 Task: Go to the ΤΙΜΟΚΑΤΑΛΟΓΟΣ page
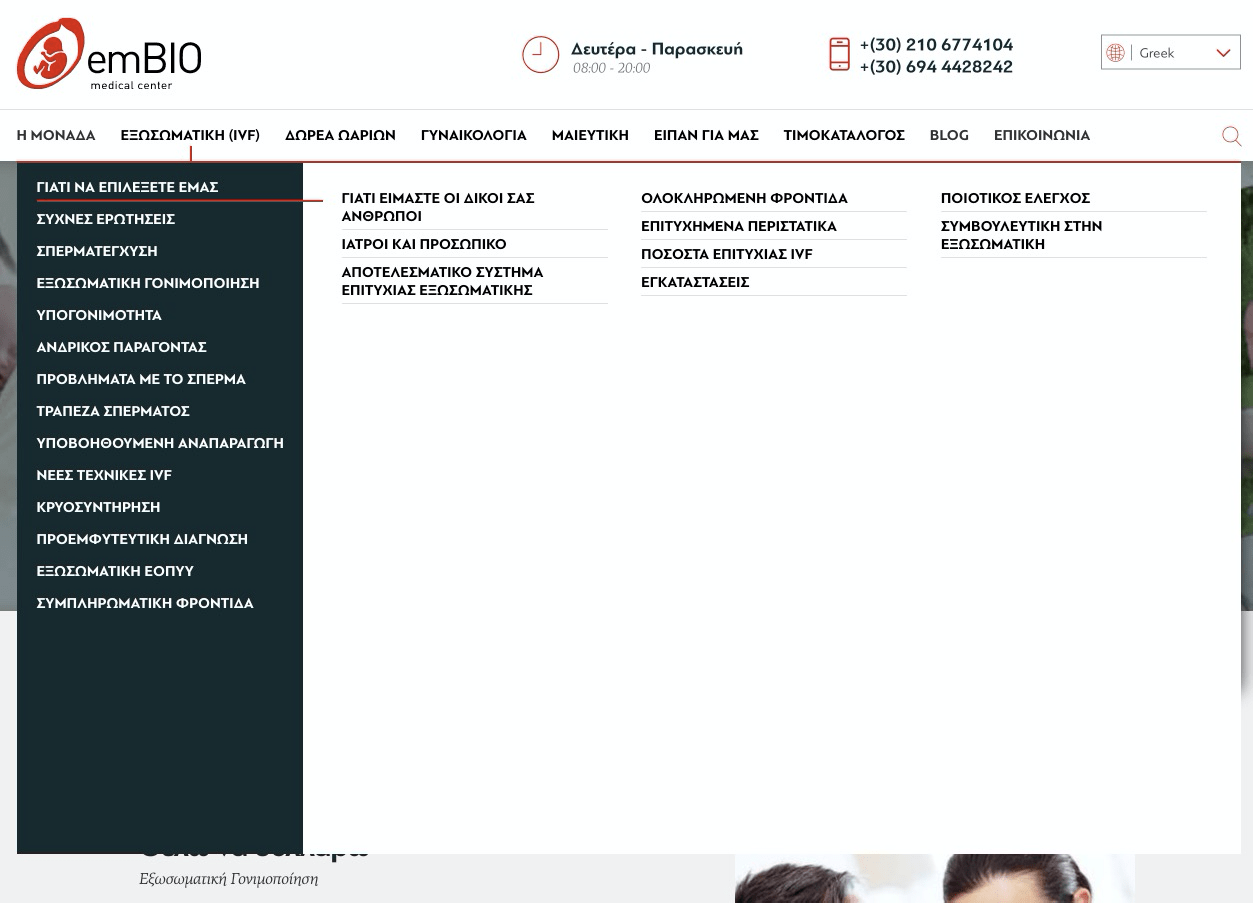pos(843,135)
